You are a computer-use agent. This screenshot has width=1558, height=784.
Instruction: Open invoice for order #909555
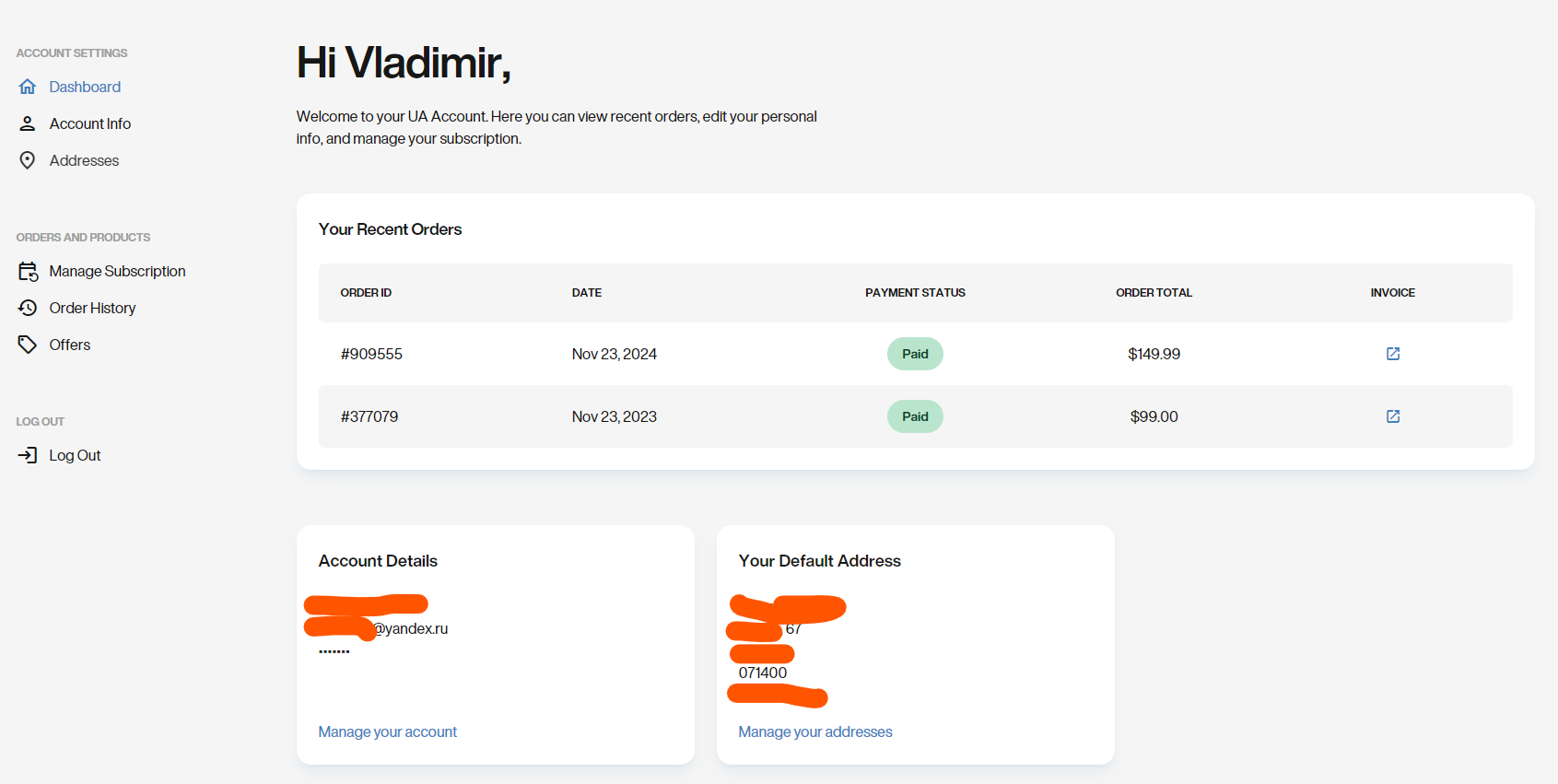pyautogui.click(x=1392, y=354)
